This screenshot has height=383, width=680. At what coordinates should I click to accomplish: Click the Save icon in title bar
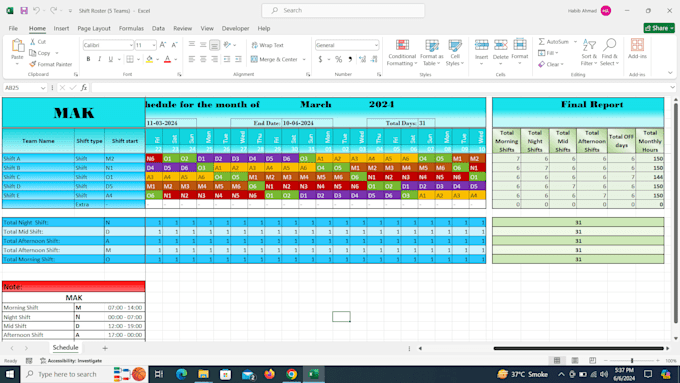(24, 10)
